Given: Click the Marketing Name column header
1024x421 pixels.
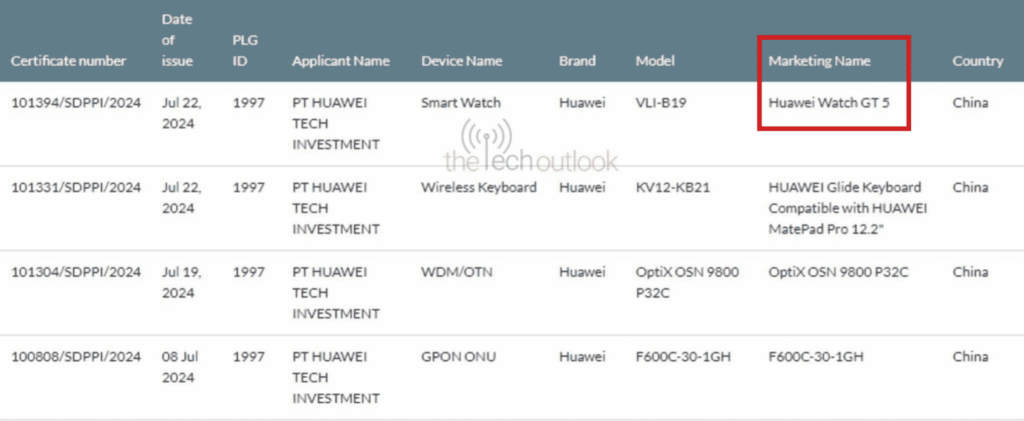Looking at the screenshot, I should (820, 61).
